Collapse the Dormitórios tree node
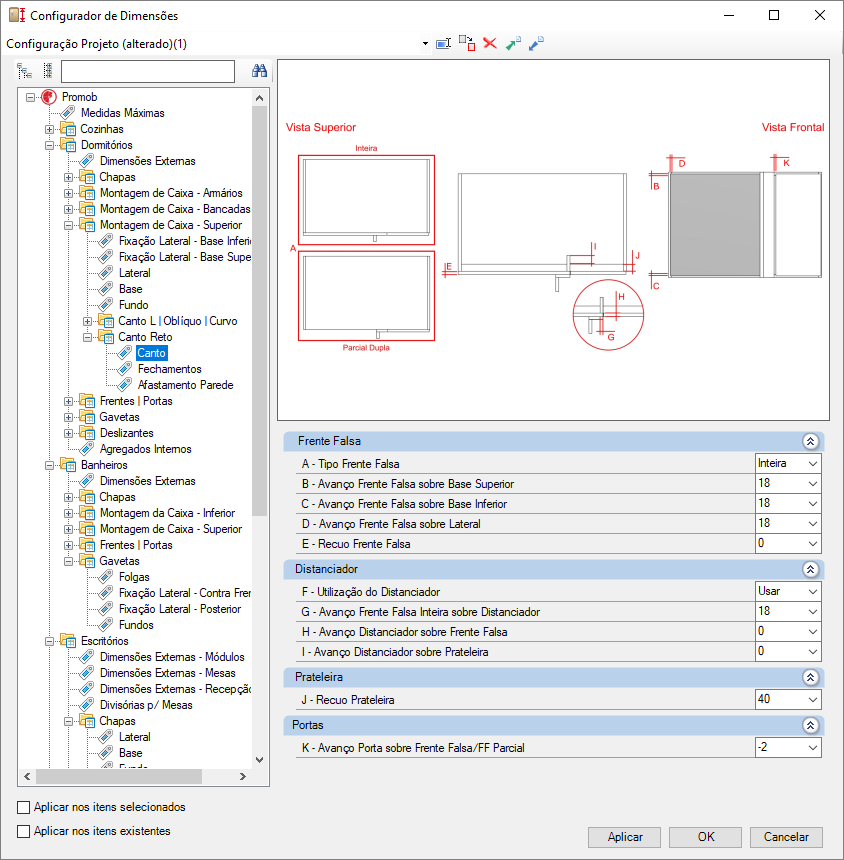Viewport: 844px width, 860px height. point(49,145)
